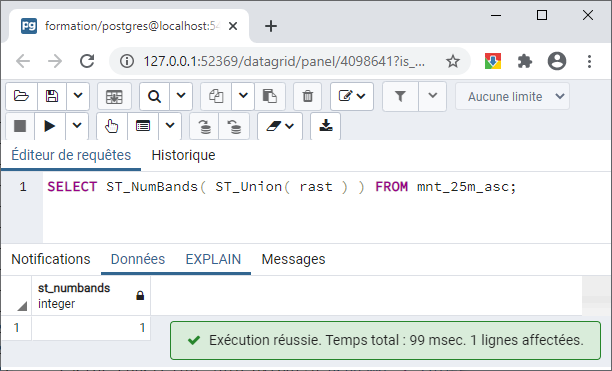Click the Commit database icon
The image size is (612, 371).
(205, 126)
